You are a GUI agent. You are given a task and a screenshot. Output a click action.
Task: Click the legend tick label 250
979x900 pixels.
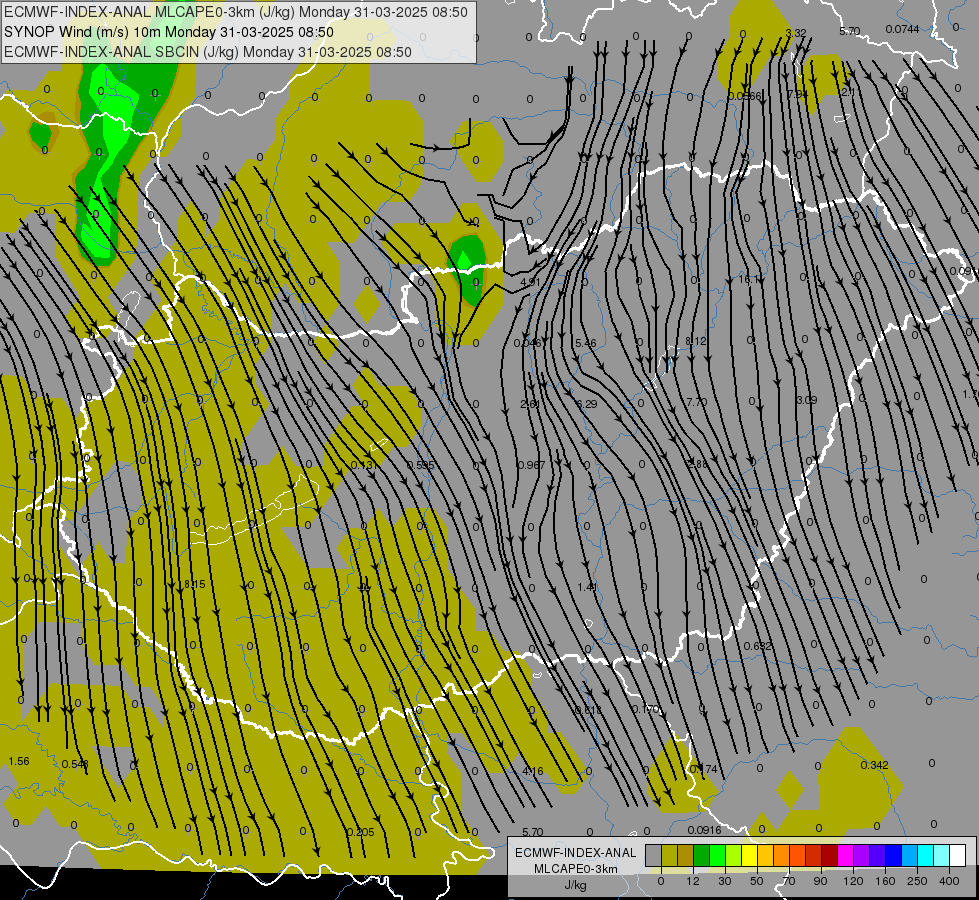coord(917,881)
